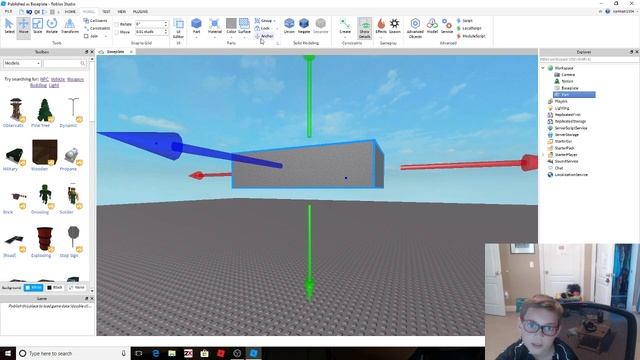Click the NPC search suggestion link
Image resolution: width=640 pixels, height=360 pixels.
[x=44, y=79]
